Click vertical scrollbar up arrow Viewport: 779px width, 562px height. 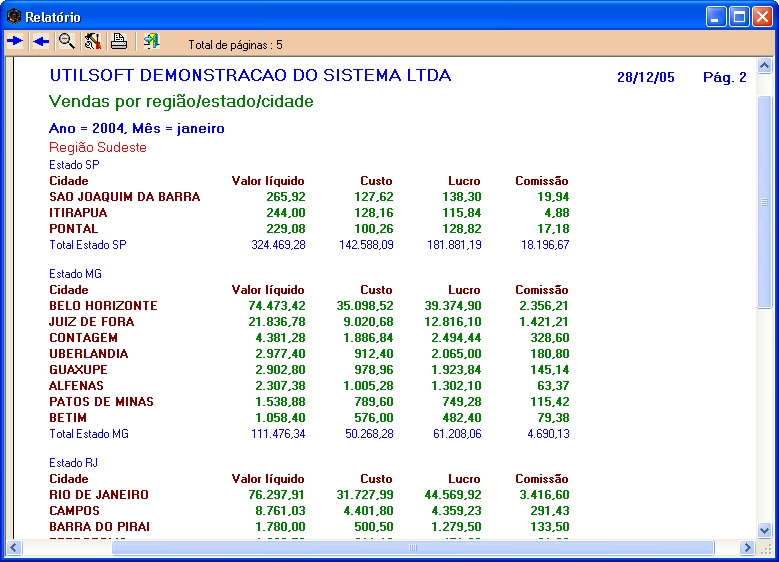coord(765,65)
